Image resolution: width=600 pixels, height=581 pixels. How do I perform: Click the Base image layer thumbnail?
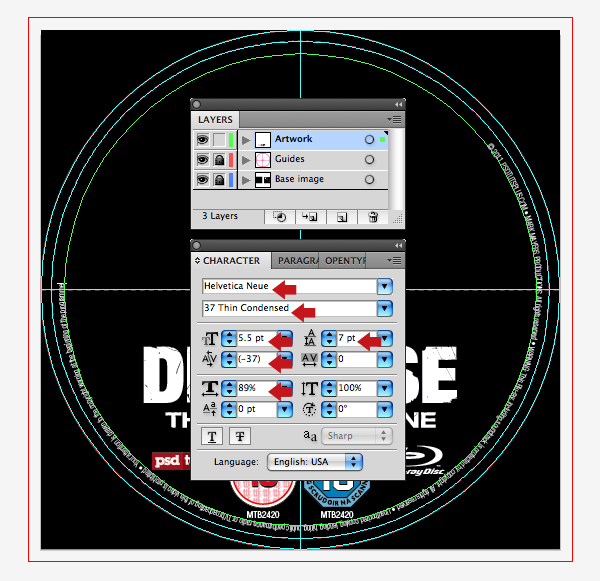(263, 180)
